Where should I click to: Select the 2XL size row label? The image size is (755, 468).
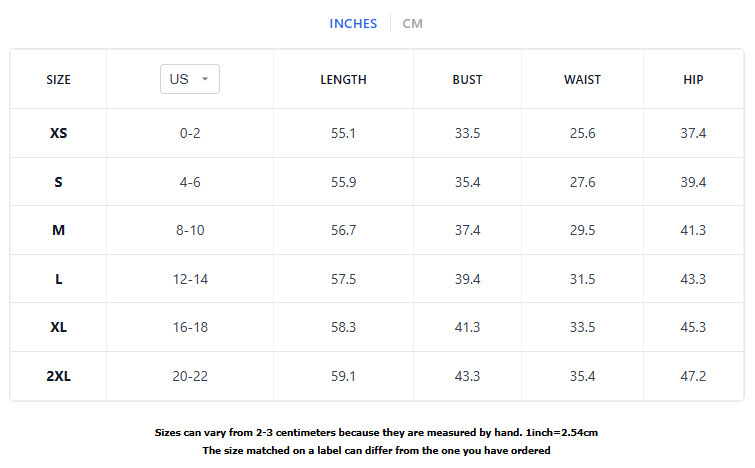point(58,376)
